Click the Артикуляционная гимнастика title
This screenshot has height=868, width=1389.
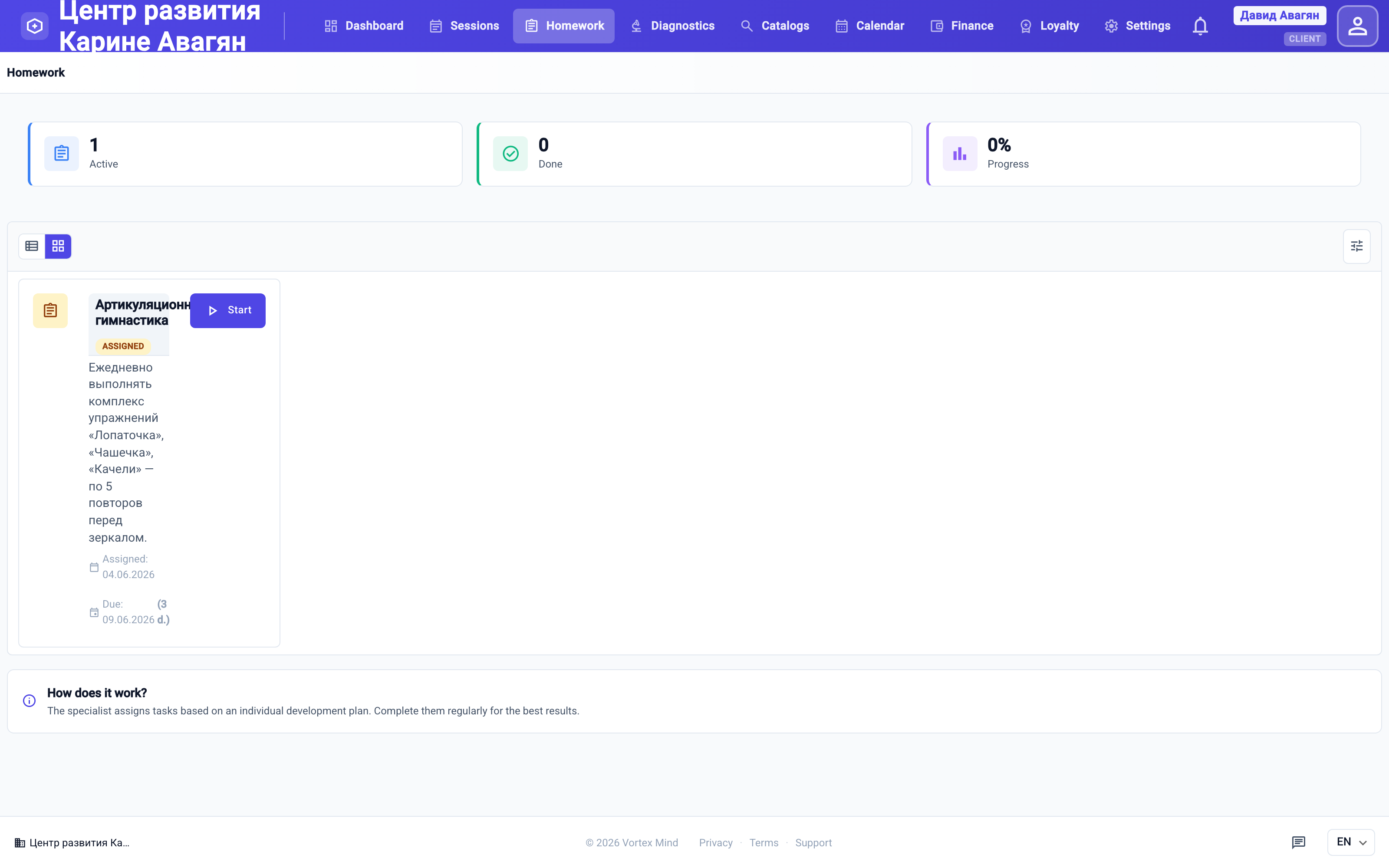coord(142,312)
